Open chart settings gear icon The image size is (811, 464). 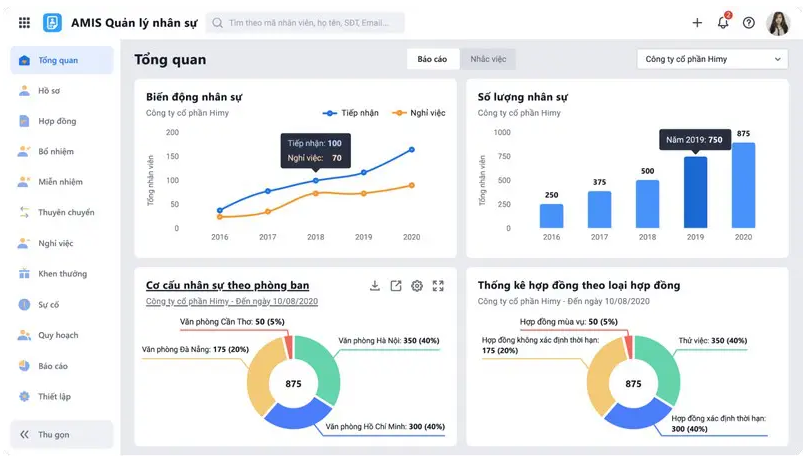(417, 286)
